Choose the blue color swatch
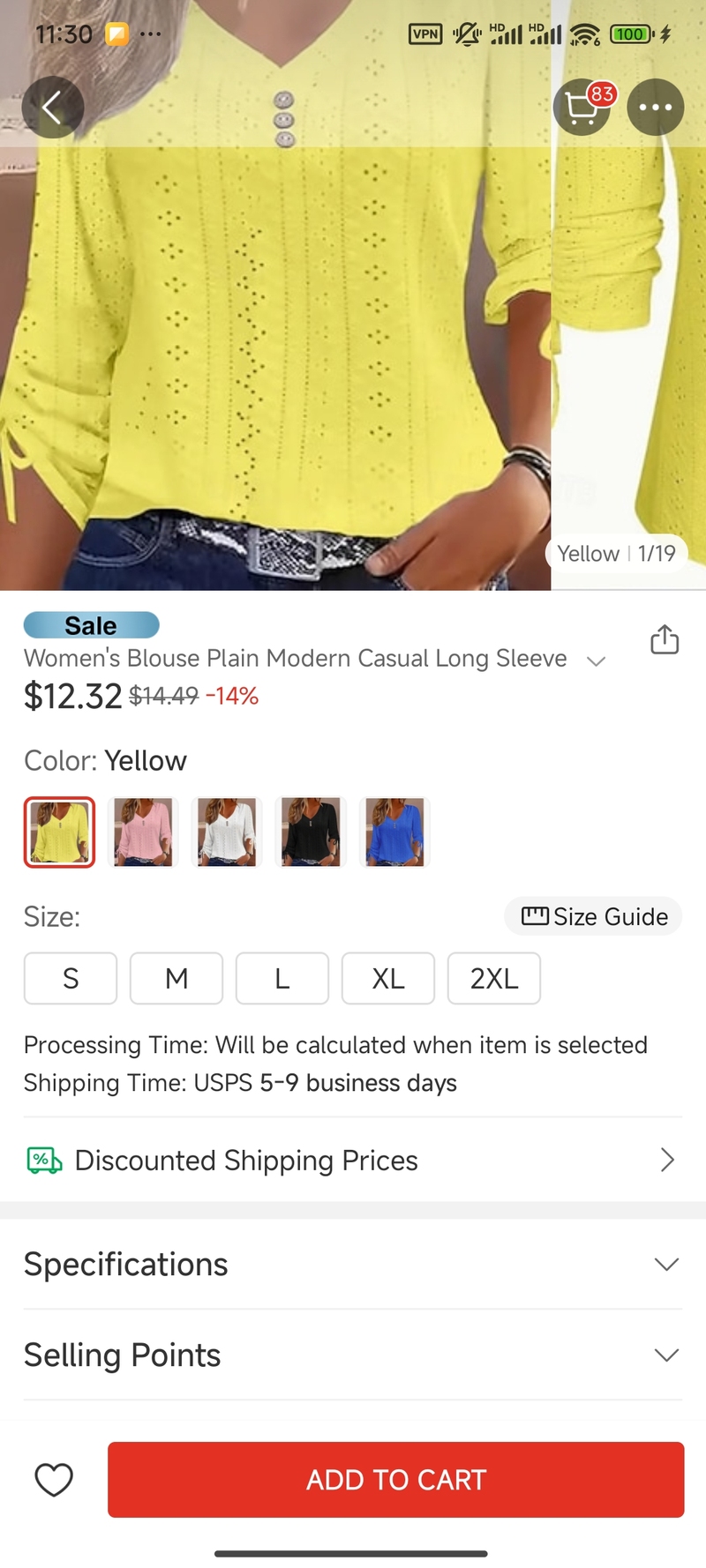 394,833
